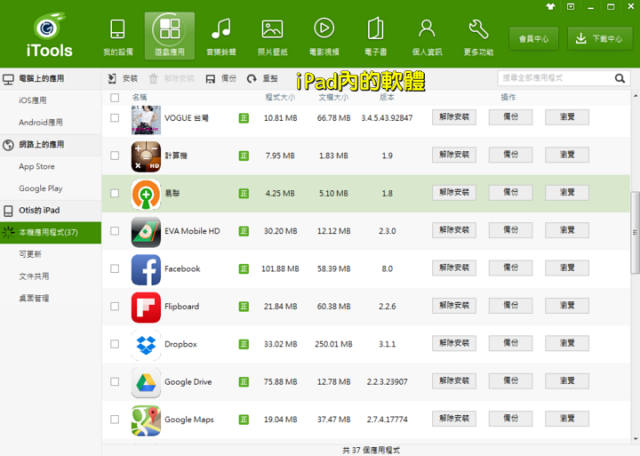
Task: Open the desktop management sidebar item
Action: (51, 298)
